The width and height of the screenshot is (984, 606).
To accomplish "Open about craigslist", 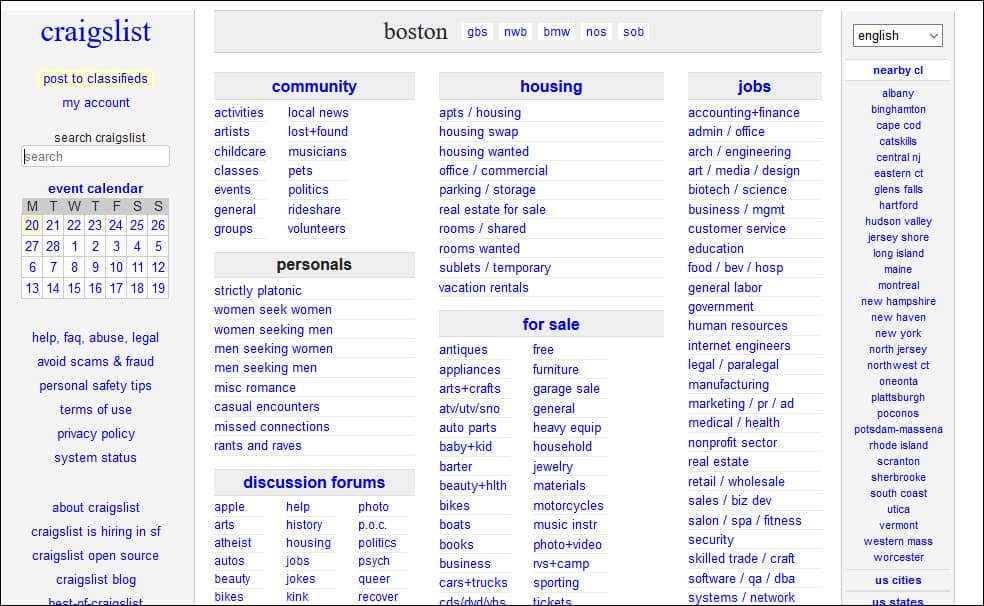I will coord(96,508).
